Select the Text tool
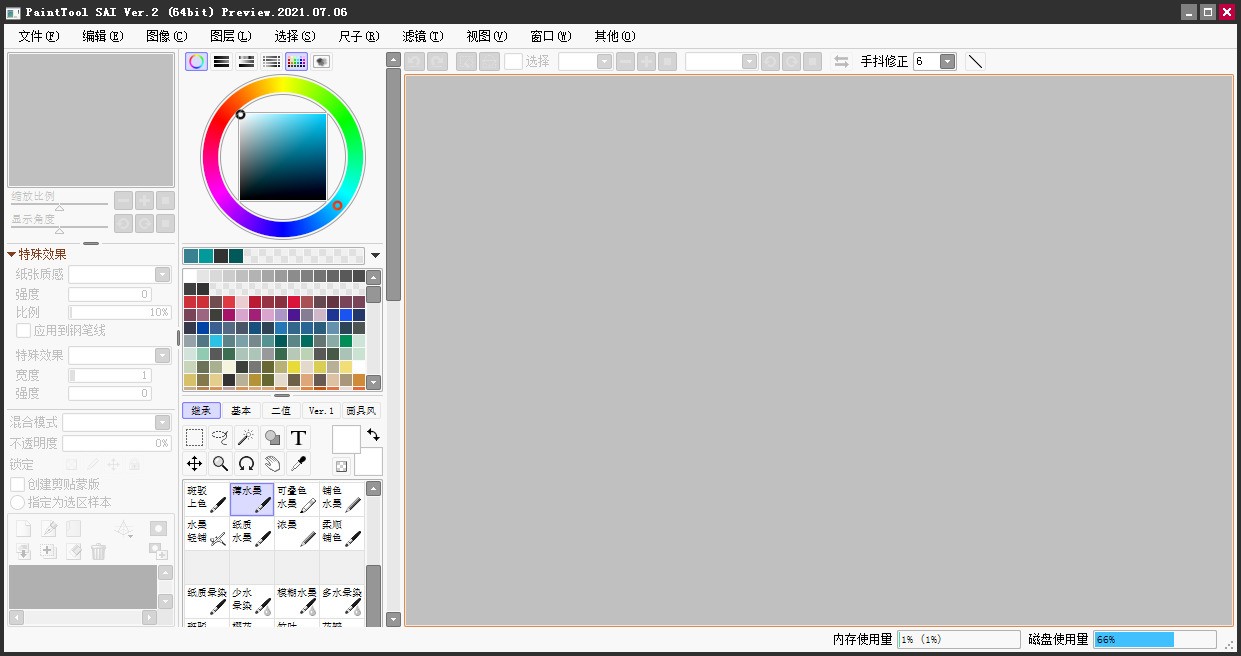Screen dimensions: 1241x656 tap(297, 437)
